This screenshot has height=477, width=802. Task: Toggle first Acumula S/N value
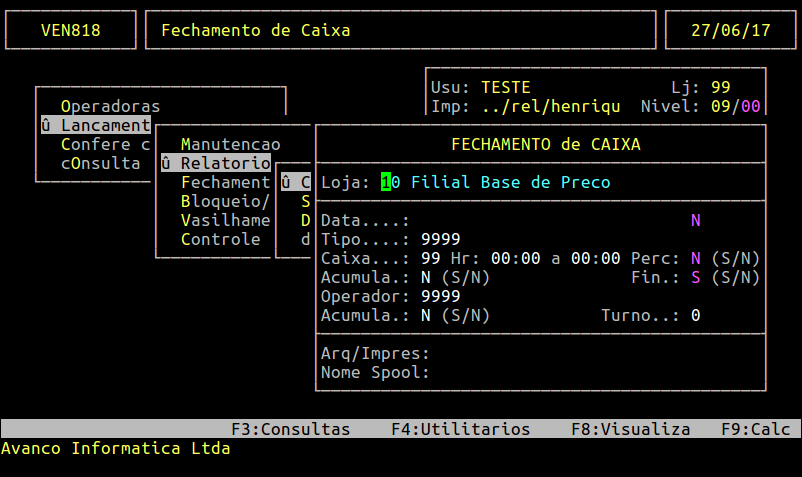pos(426,277)
